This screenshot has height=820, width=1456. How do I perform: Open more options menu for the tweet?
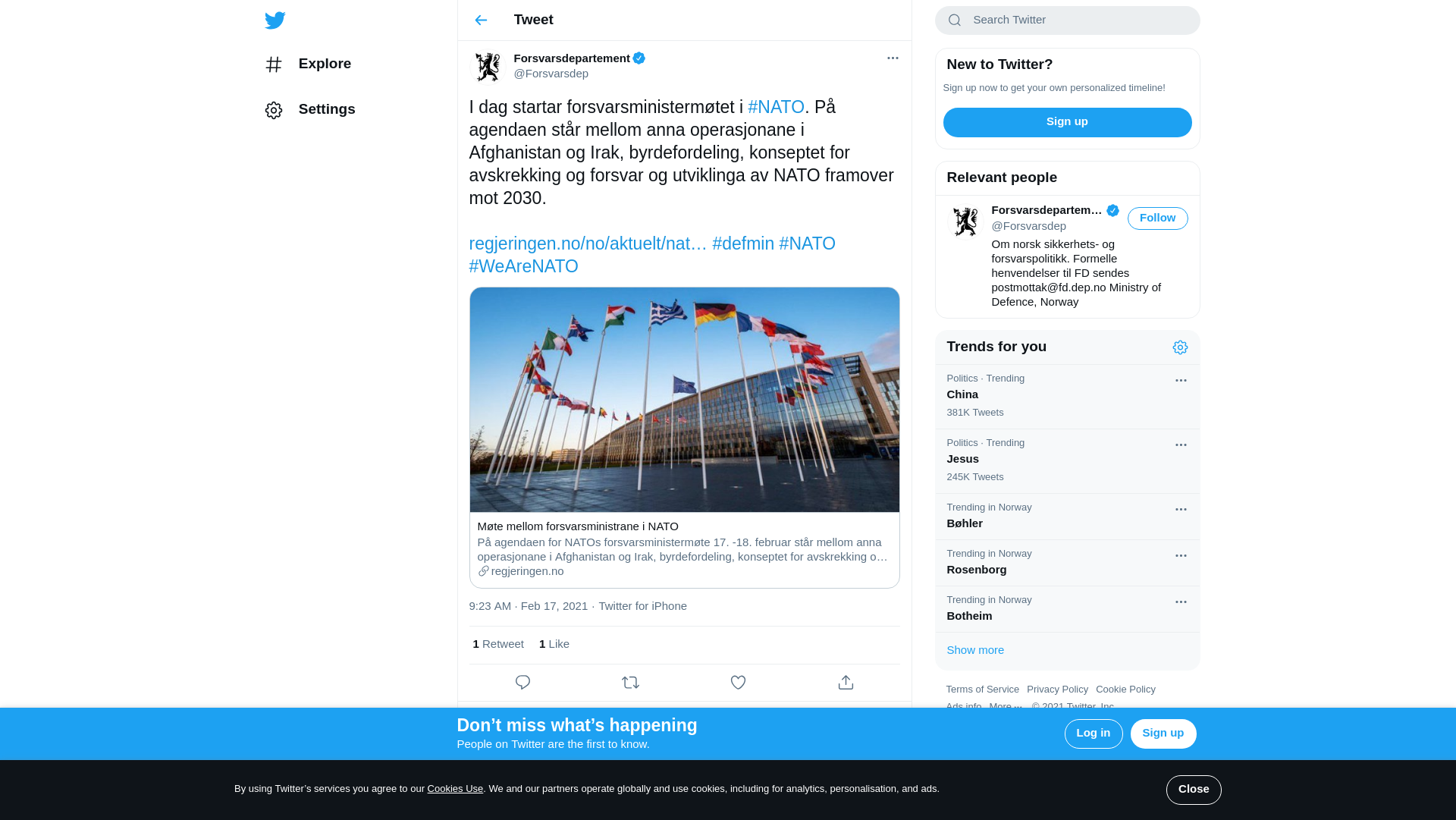tap(893, 58)
